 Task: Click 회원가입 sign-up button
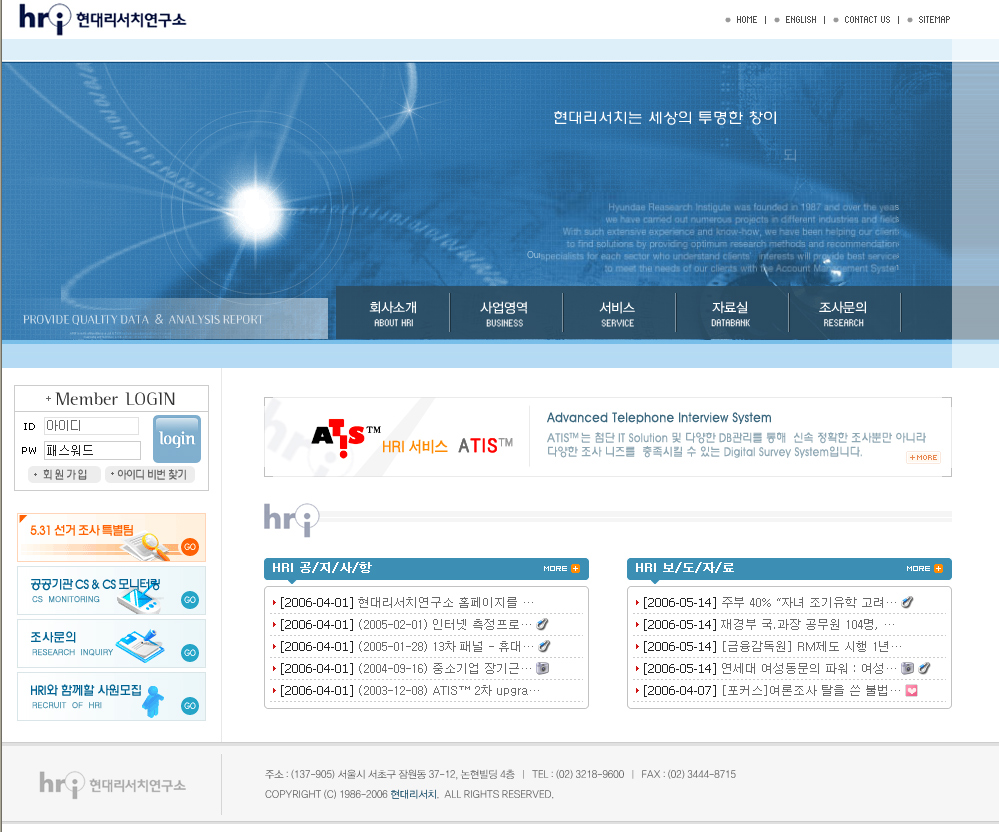tap(63, 474)
